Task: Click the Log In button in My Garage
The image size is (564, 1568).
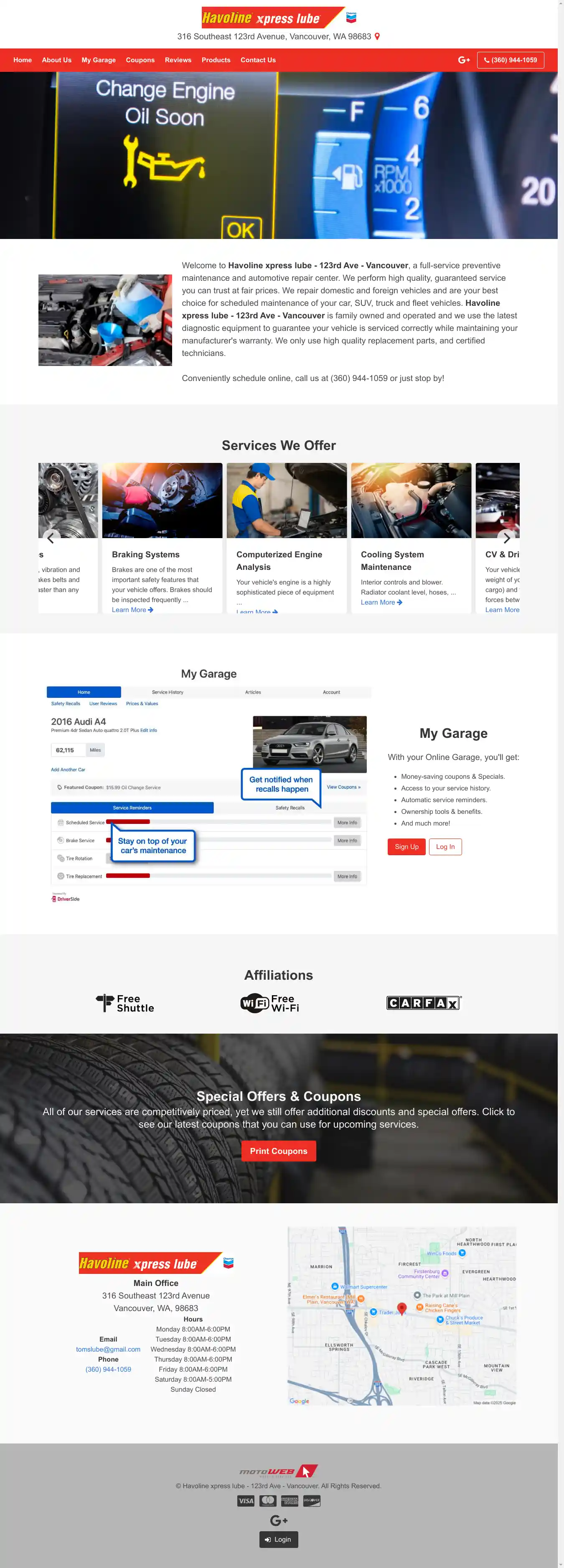Action: [445, 847]
